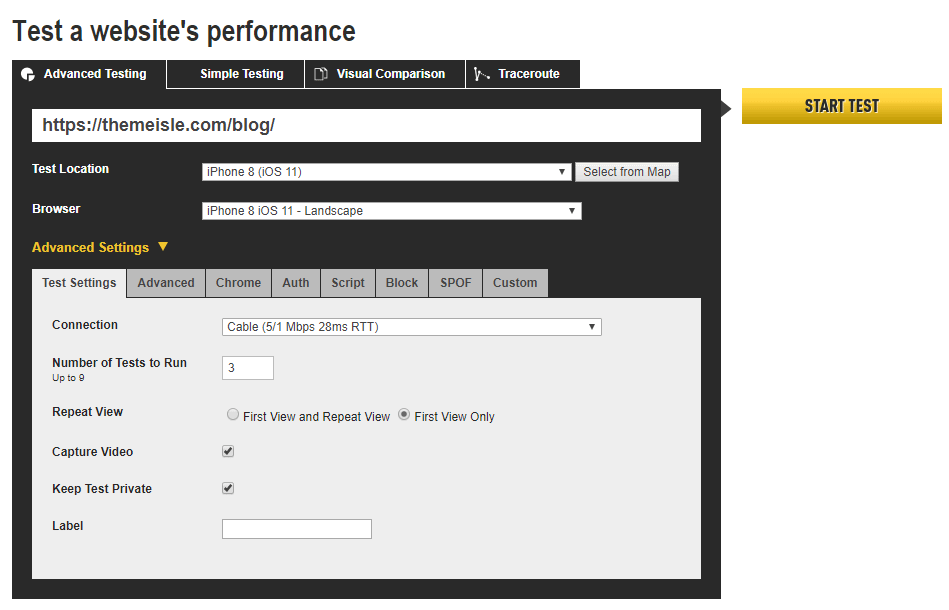Collapse the Advanced Settings section
This screenshot has height=610, width=949.
[100, 248]
